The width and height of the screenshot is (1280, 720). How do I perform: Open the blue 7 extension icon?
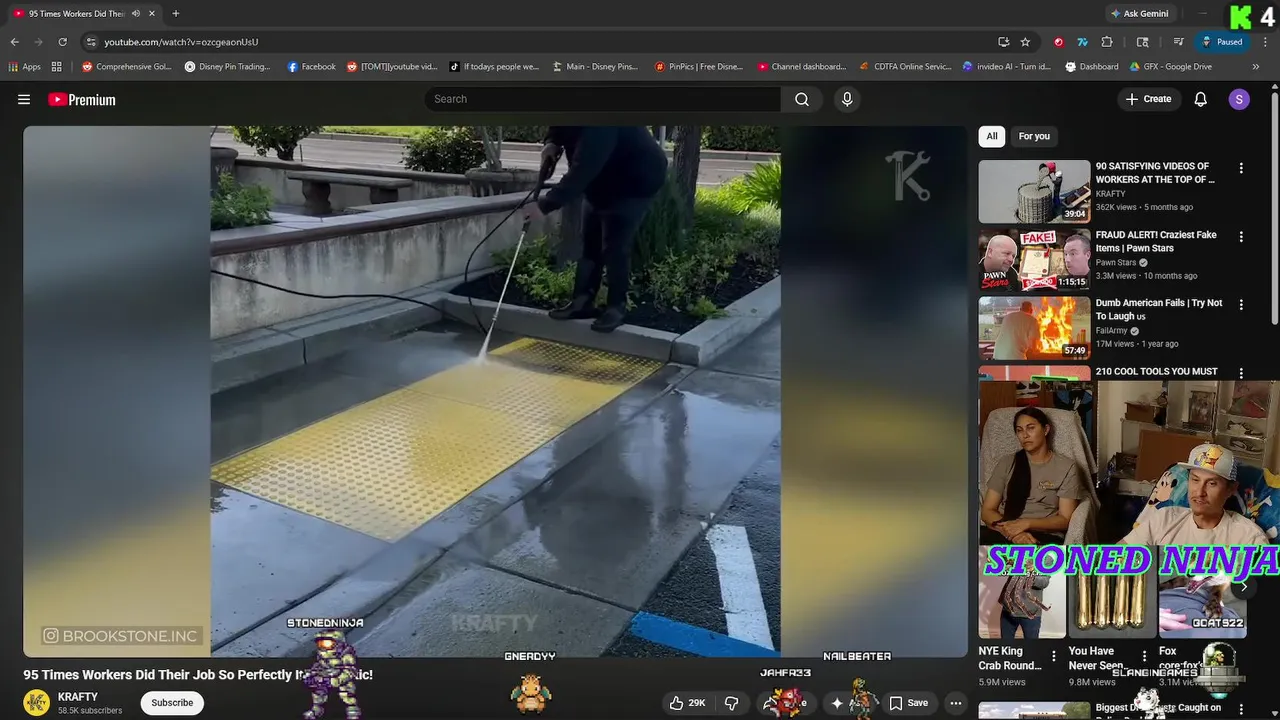[x=1082, y=42]
